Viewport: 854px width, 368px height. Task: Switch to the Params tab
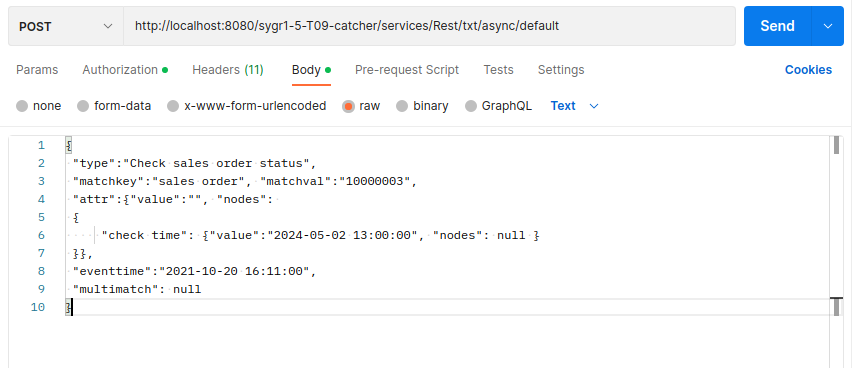[37, 70]
